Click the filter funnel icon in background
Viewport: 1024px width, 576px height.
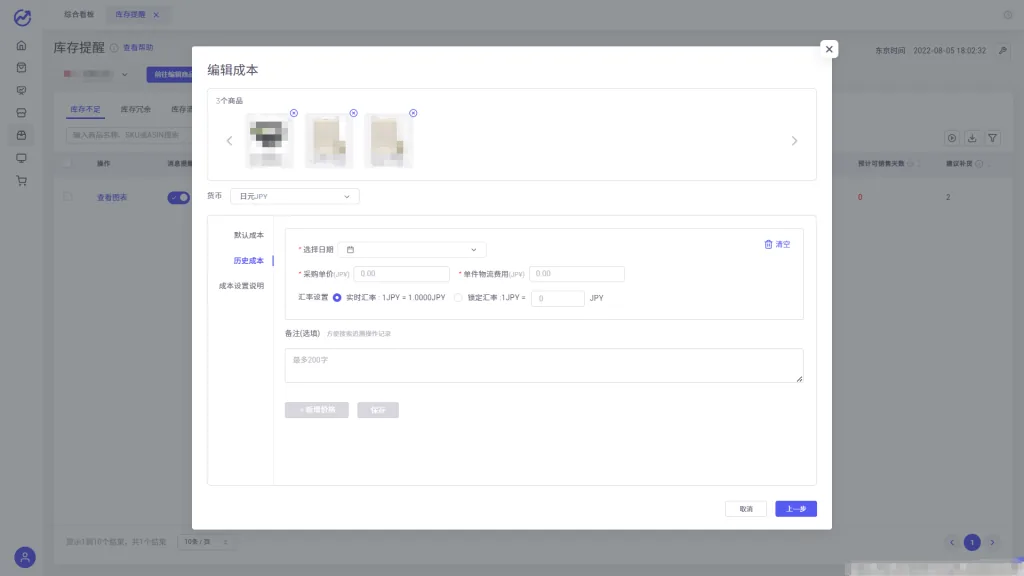(x=992, y=138)
